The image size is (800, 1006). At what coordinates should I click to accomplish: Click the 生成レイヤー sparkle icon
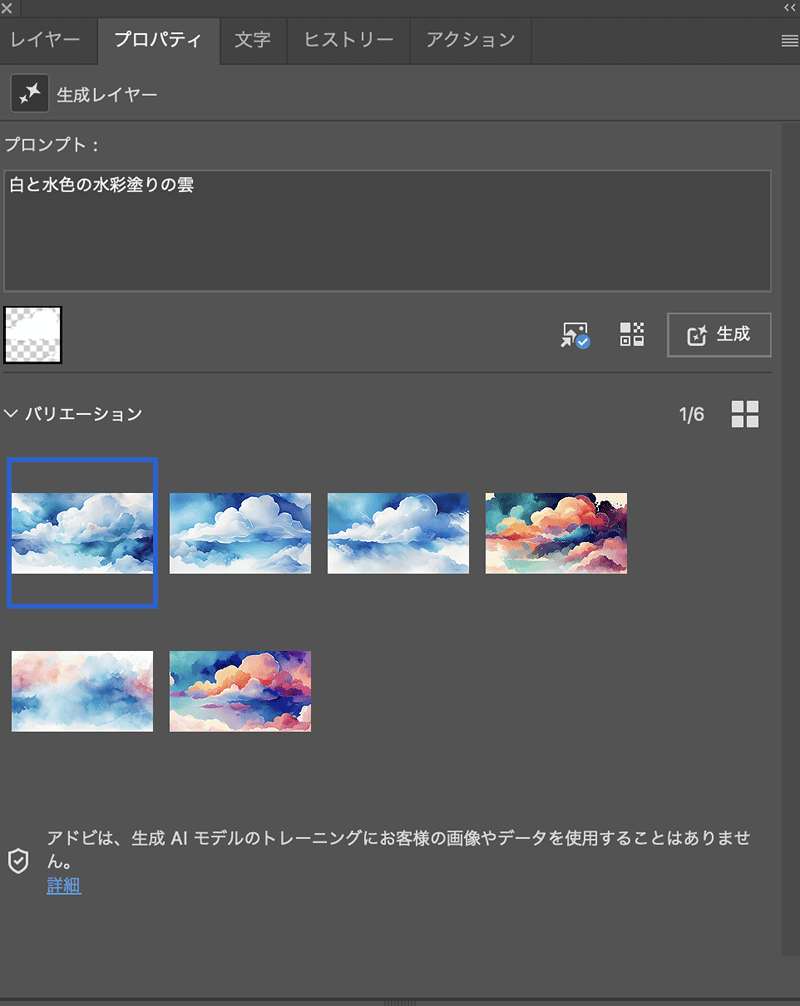[x=30, y=94]
